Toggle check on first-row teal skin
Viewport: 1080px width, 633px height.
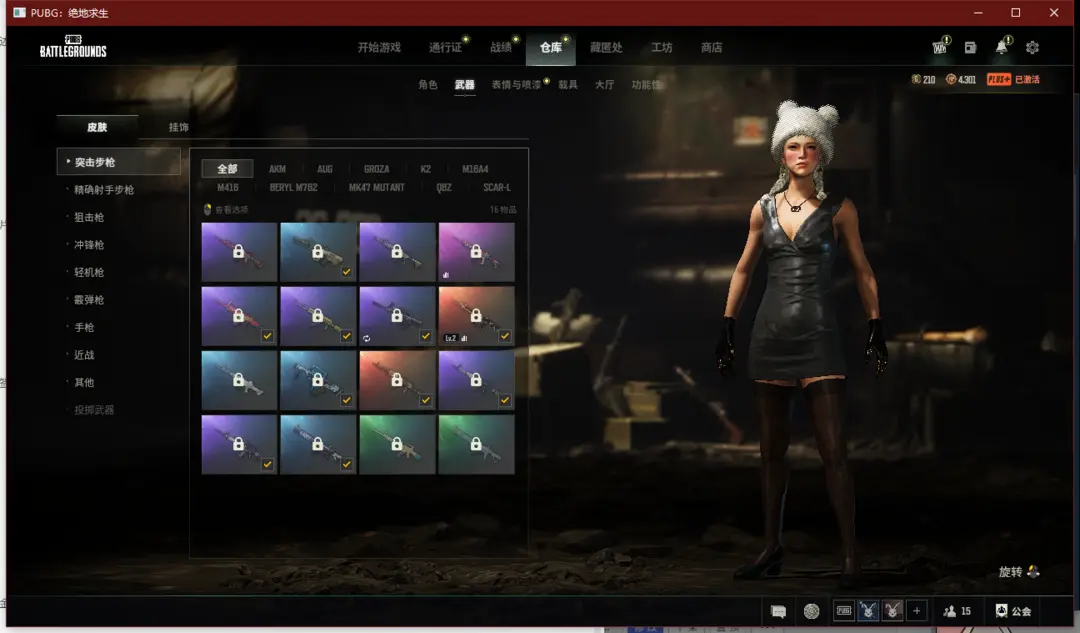346,272
